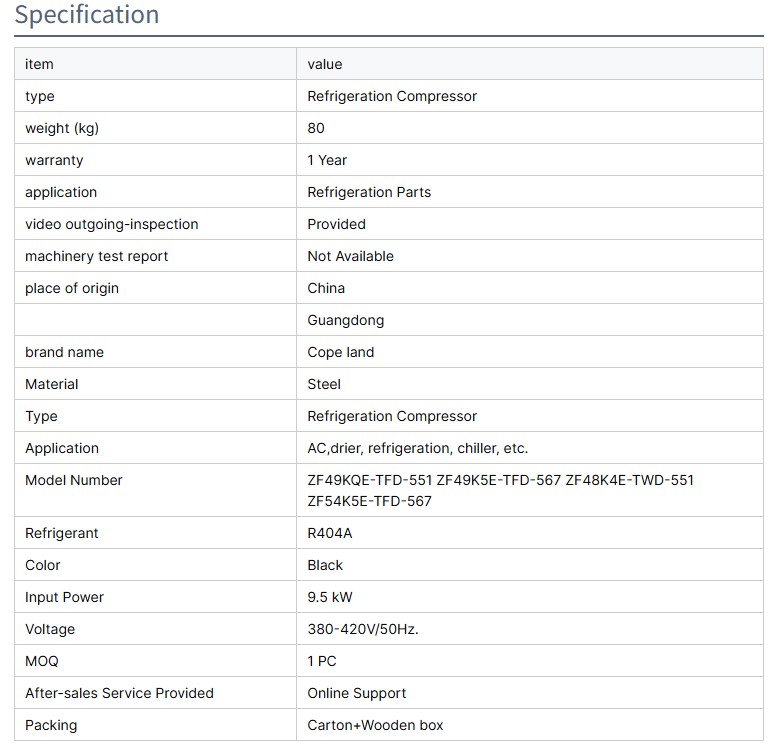Select the '380-420V/50Hz.' voltage value
Screen dimensions: 775x754
(x=362, y=629)
